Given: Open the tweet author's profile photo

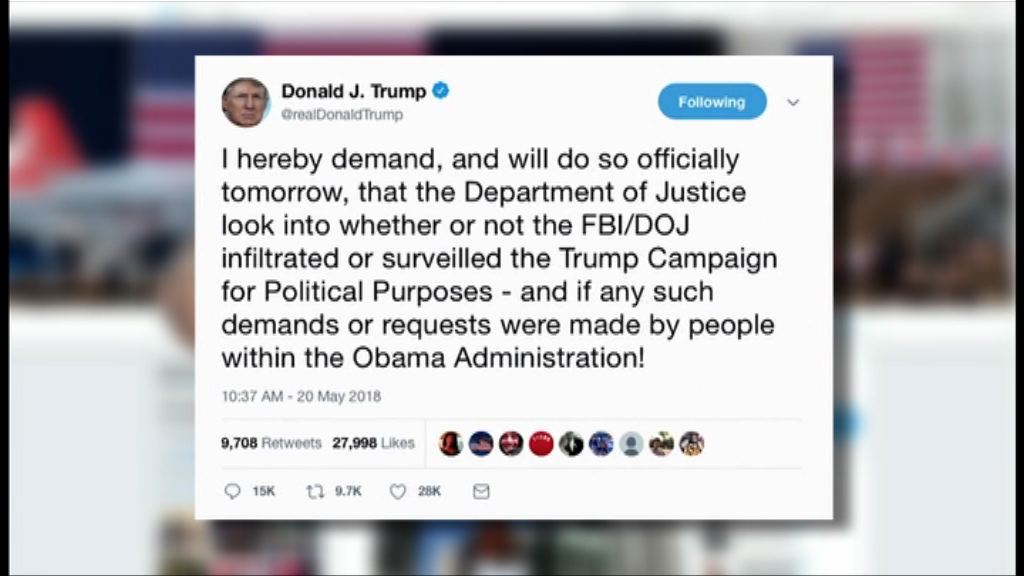Looking at the screenshot, I should coord(246,102).
